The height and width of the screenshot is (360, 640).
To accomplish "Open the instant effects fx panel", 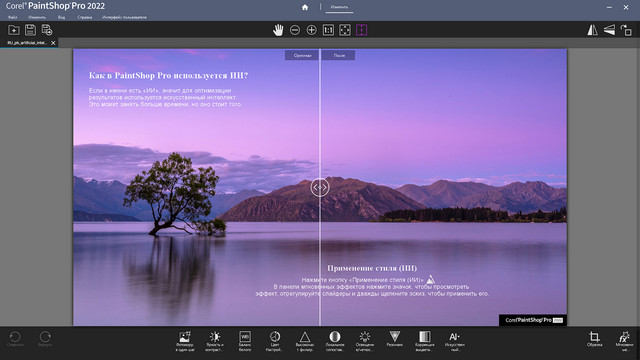I will click(624, 341).
